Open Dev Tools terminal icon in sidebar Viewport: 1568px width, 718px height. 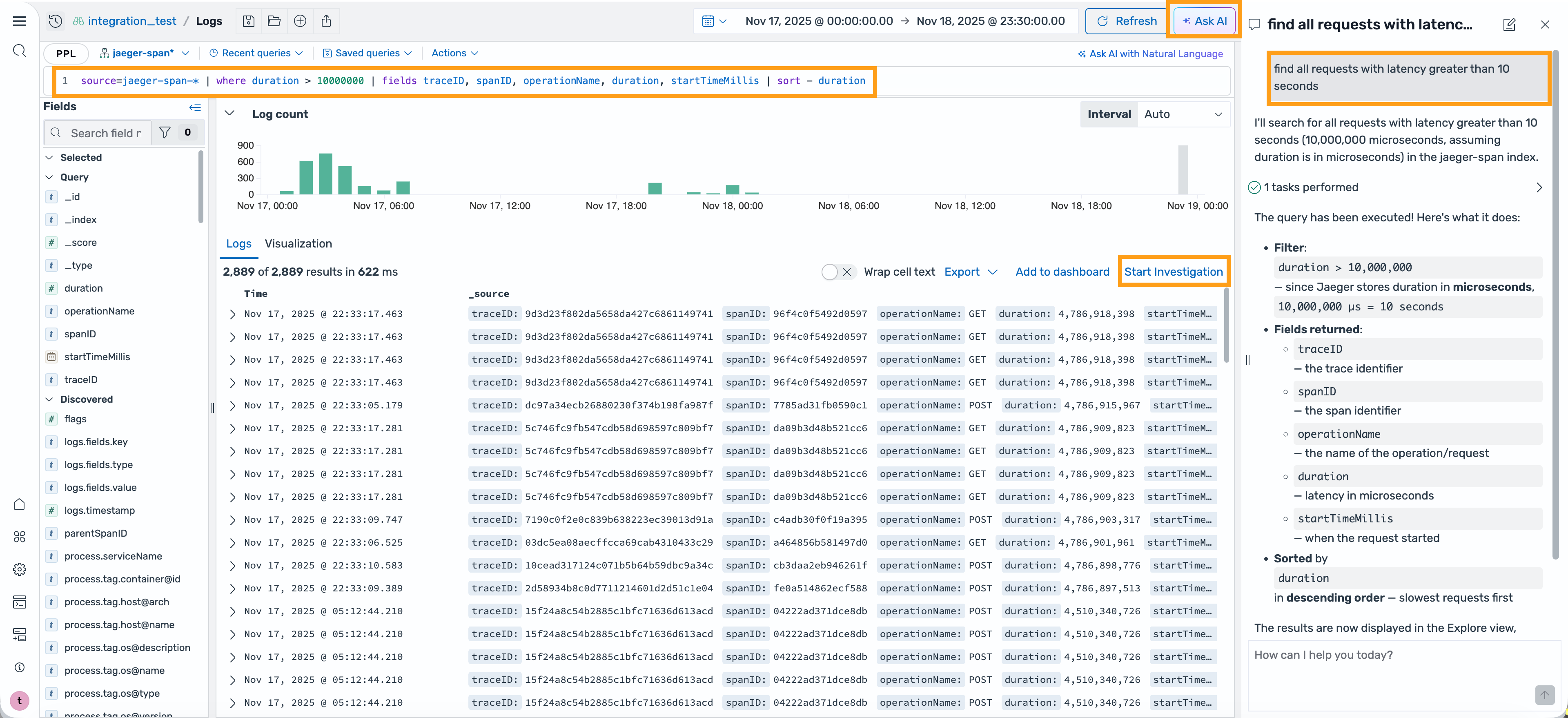(20, 602)
